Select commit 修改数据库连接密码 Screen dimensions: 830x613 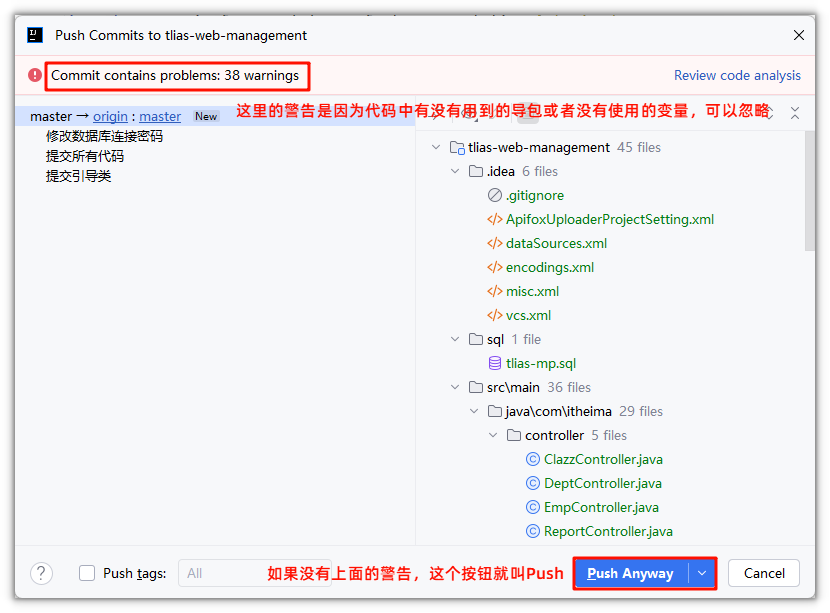coord(104,136)
